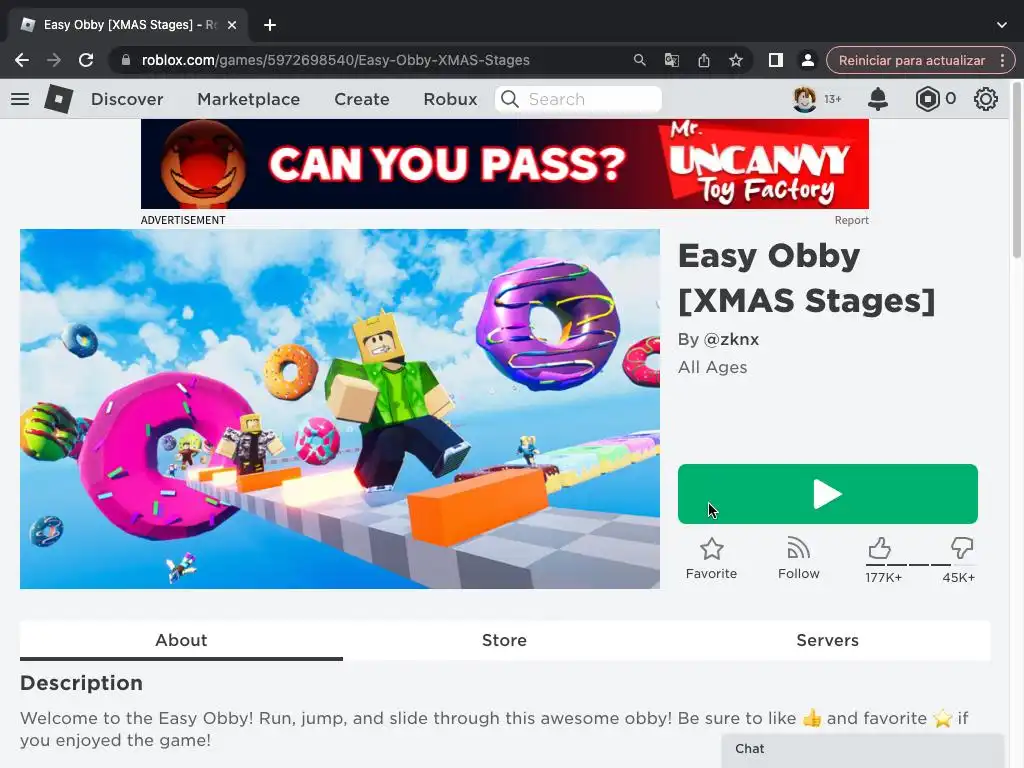Bookmark this page with the star
This screenshot has height=768, width=1024.
[x=735, y=60]
